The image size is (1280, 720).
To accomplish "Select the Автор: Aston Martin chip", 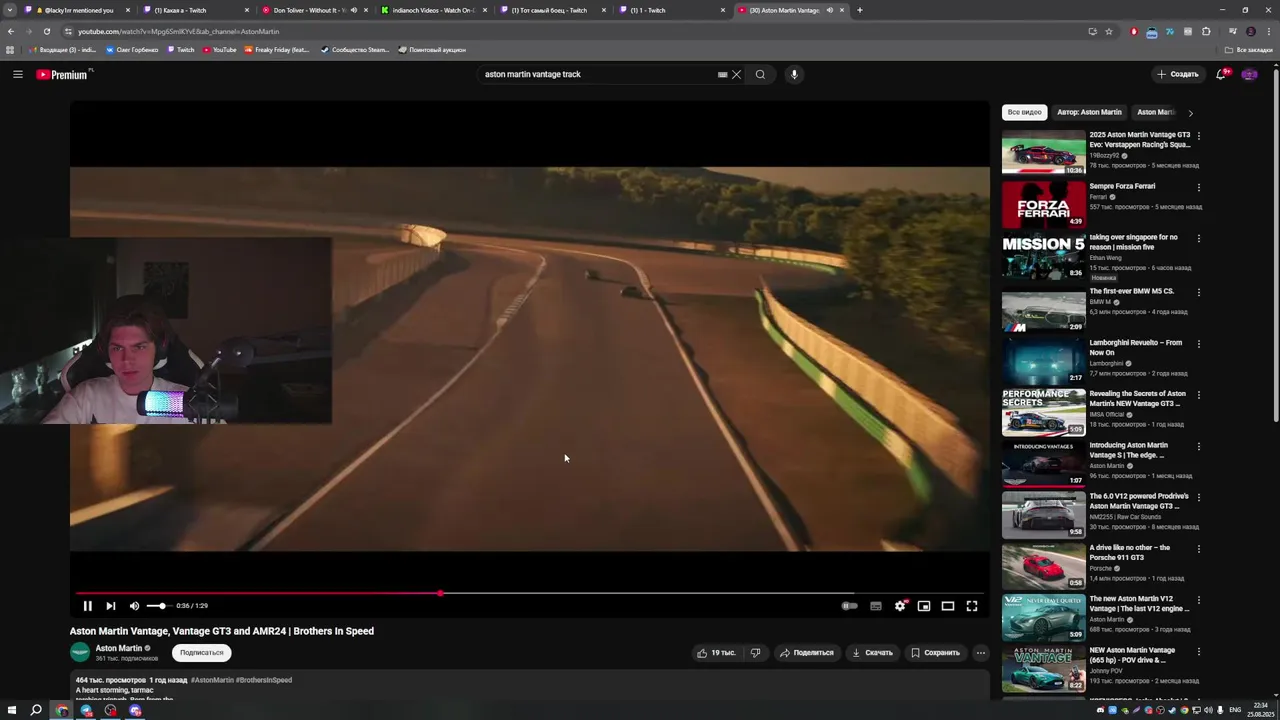I will (1089, 112).
